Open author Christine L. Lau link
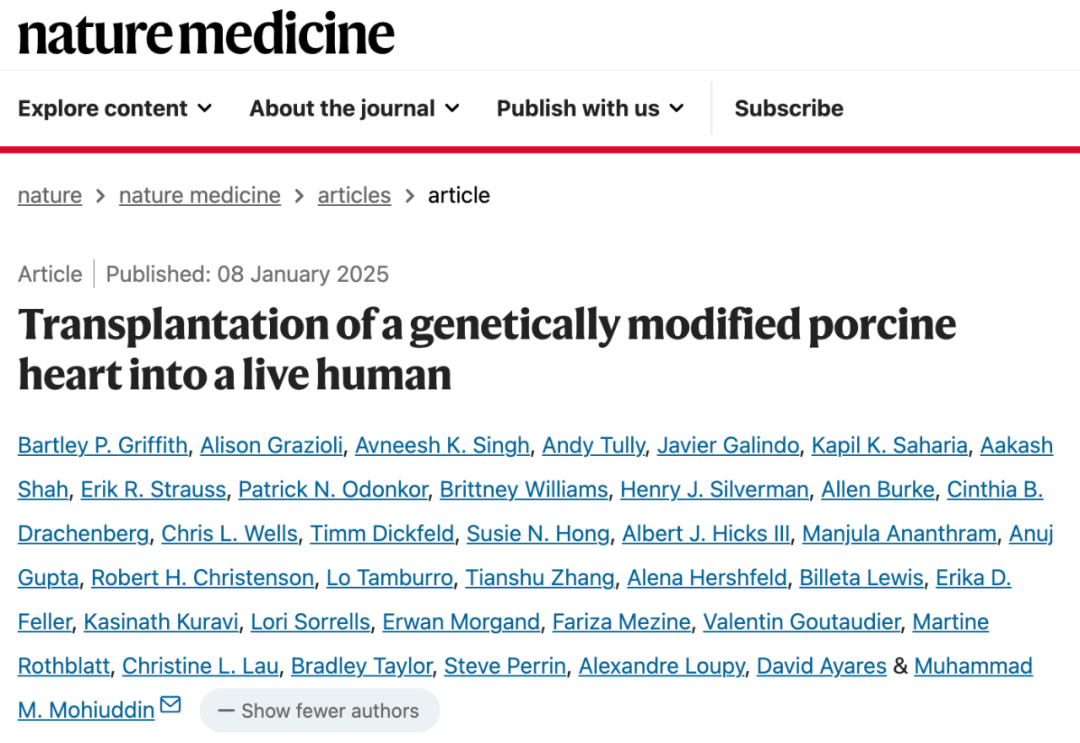The height and width of the screenshot is (743, 1080). tap(200, 666)
